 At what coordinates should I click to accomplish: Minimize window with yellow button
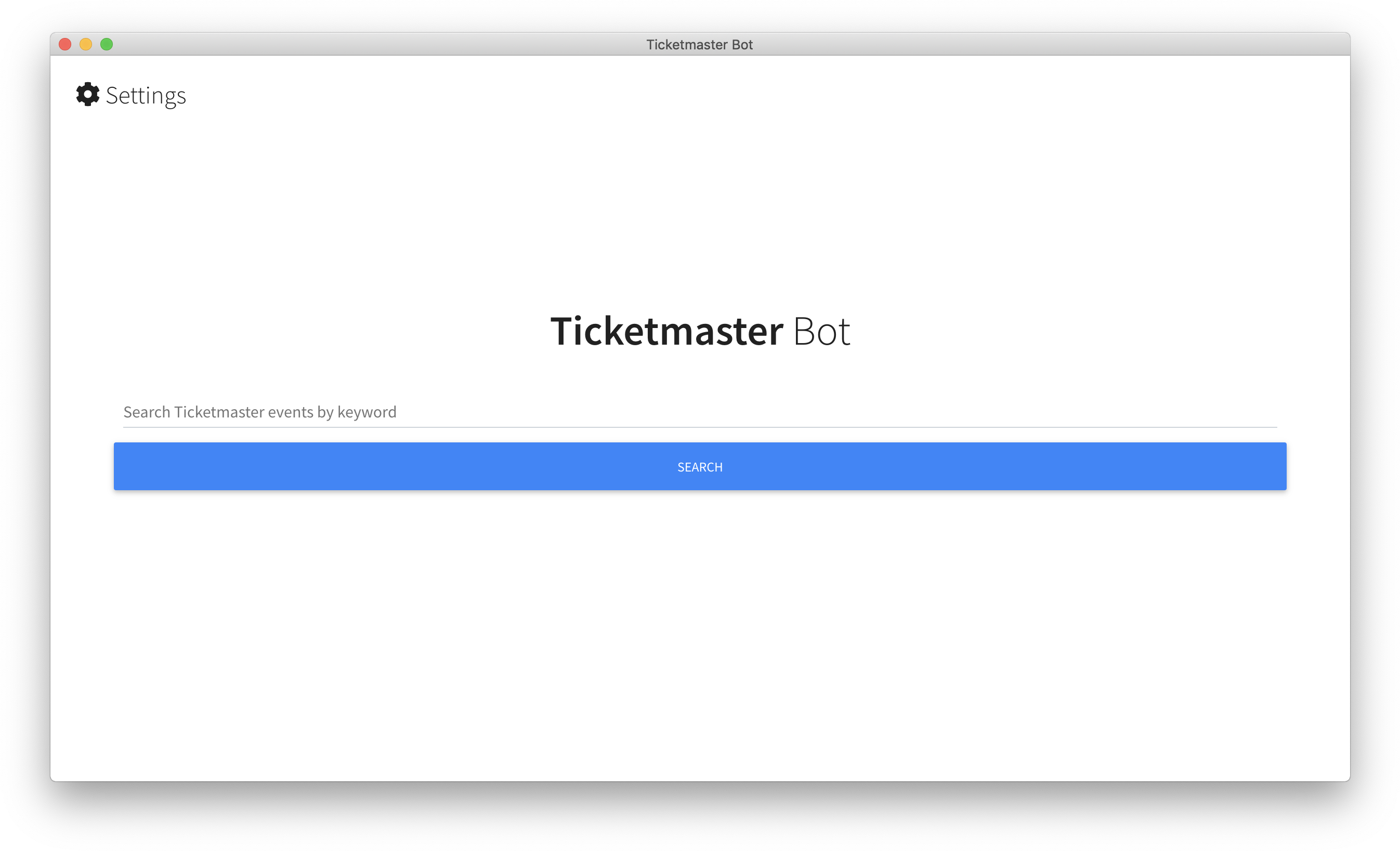point(86,44)
